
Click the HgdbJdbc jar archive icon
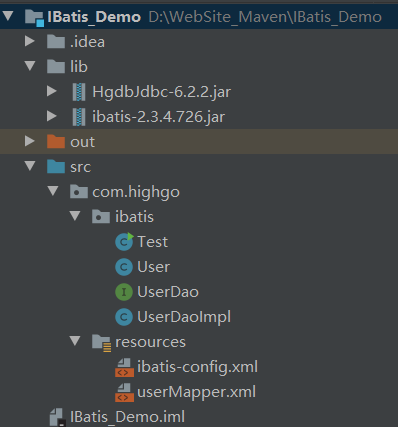tap(79, 92)
